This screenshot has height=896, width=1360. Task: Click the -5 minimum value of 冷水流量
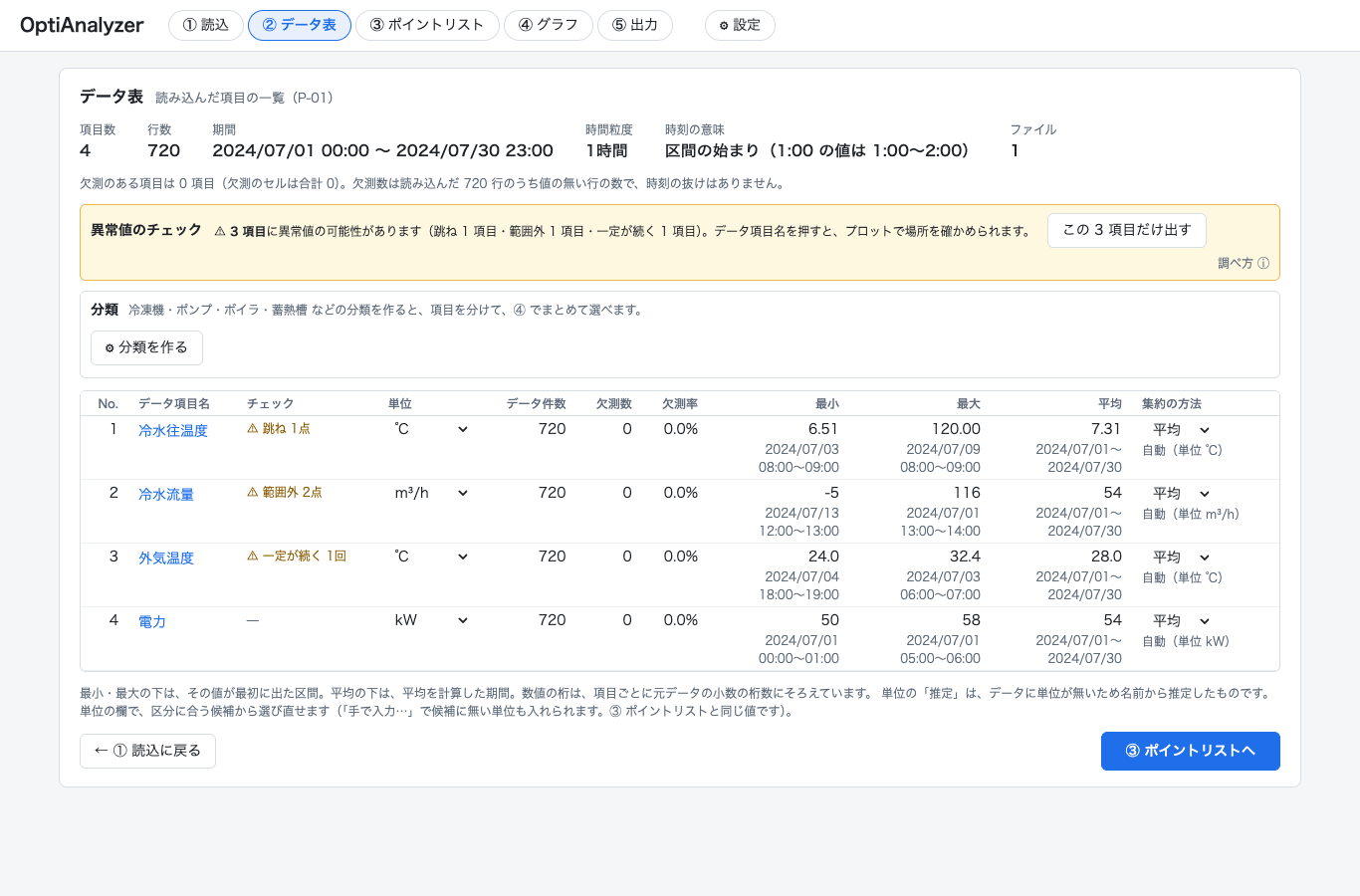831,493
